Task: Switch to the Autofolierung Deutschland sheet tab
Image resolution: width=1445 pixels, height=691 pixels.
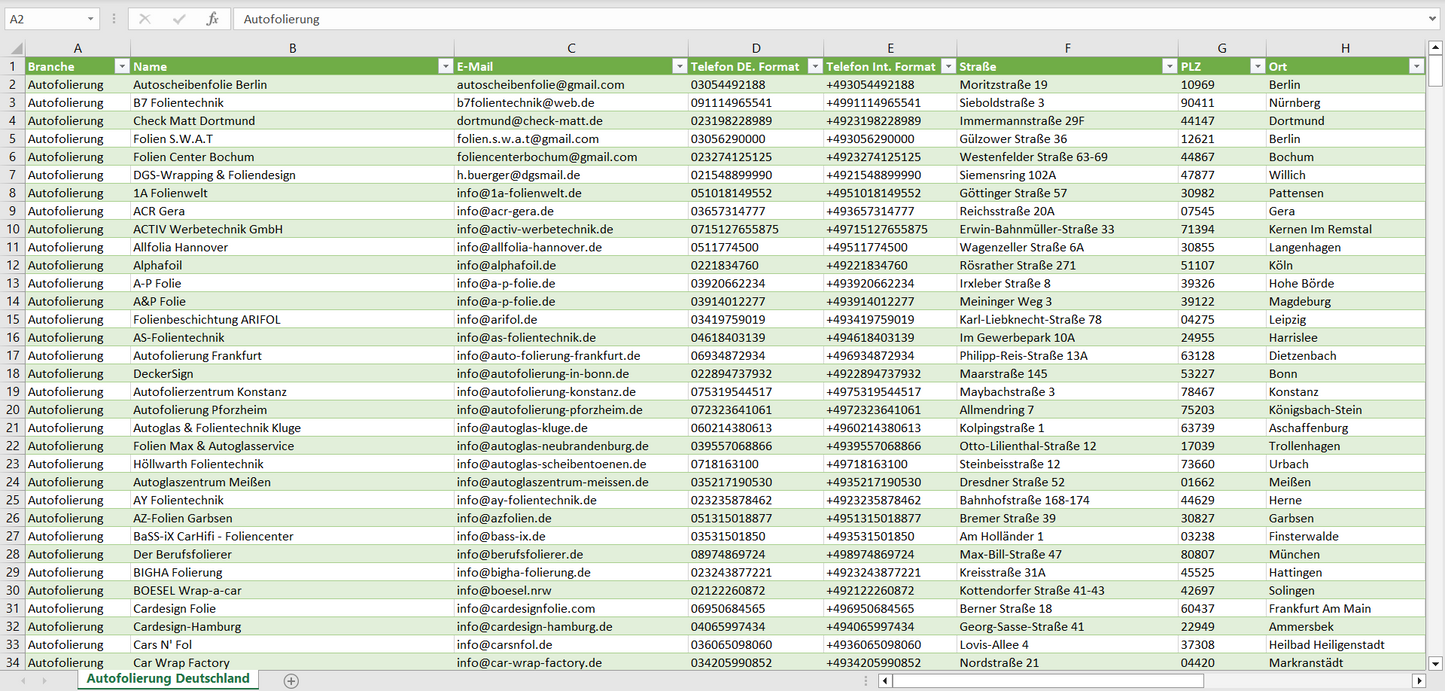Action: [x=168, y=679]
